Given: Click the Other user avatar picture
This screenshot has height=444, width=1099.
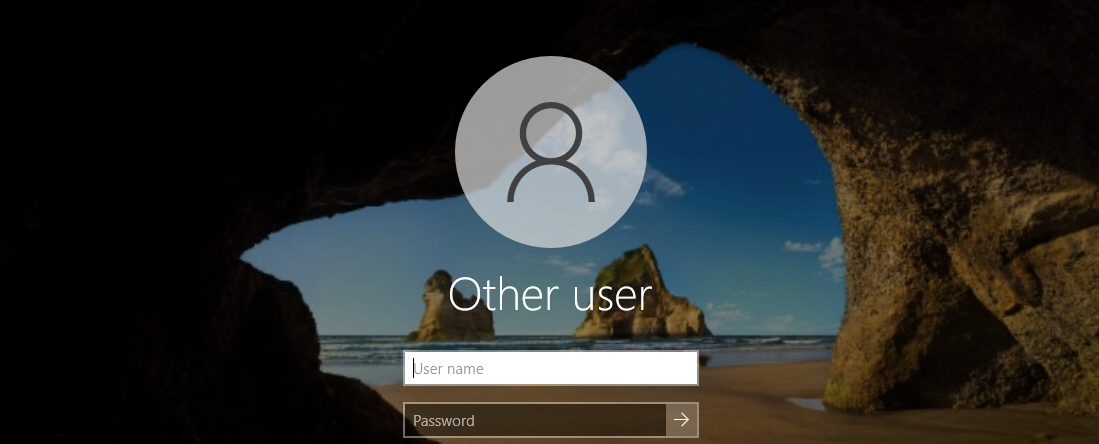Looking at the screenshot, I should (551, 152).
